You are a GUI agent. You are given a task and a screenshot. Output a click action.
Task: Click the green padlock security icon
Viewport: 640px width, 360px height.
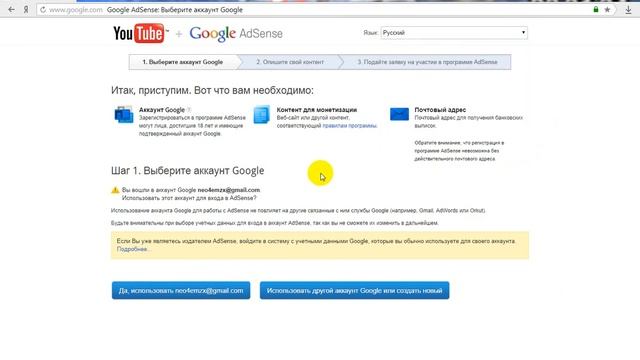[596, 9]
